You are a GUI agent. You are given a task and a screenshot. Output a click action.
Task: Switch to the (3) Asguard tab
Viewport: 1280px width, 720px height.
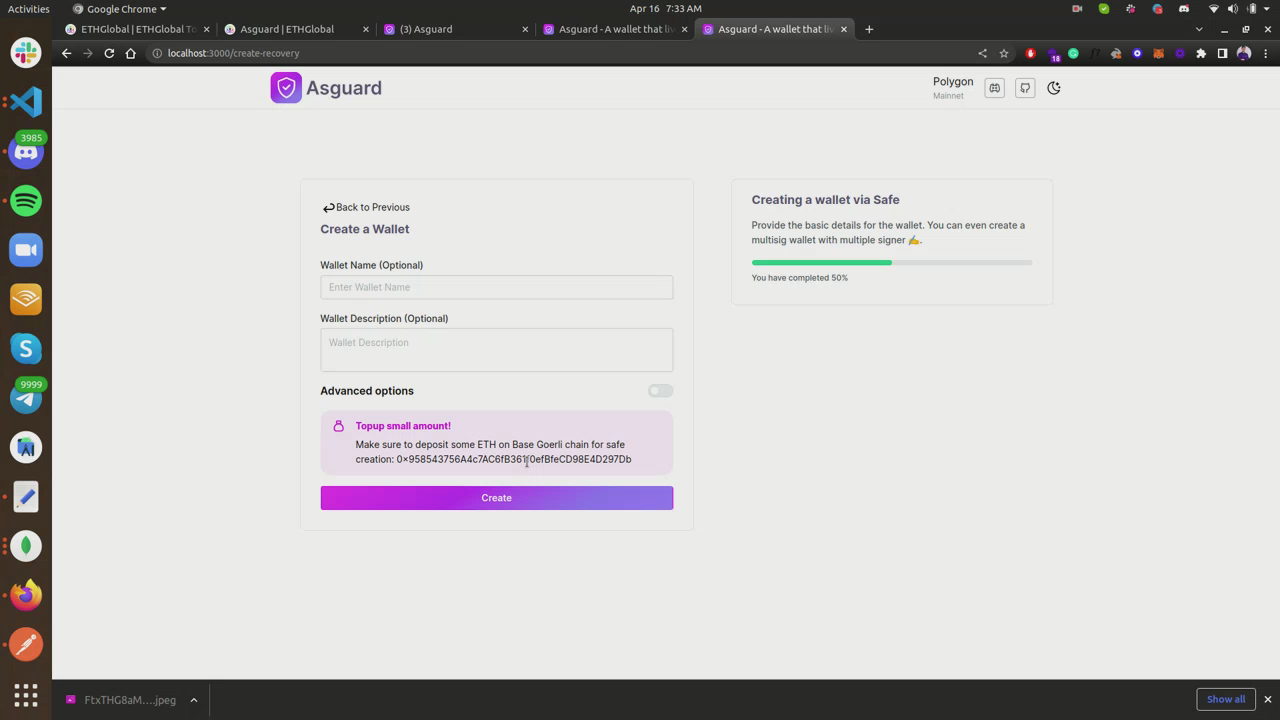point(455,29)
